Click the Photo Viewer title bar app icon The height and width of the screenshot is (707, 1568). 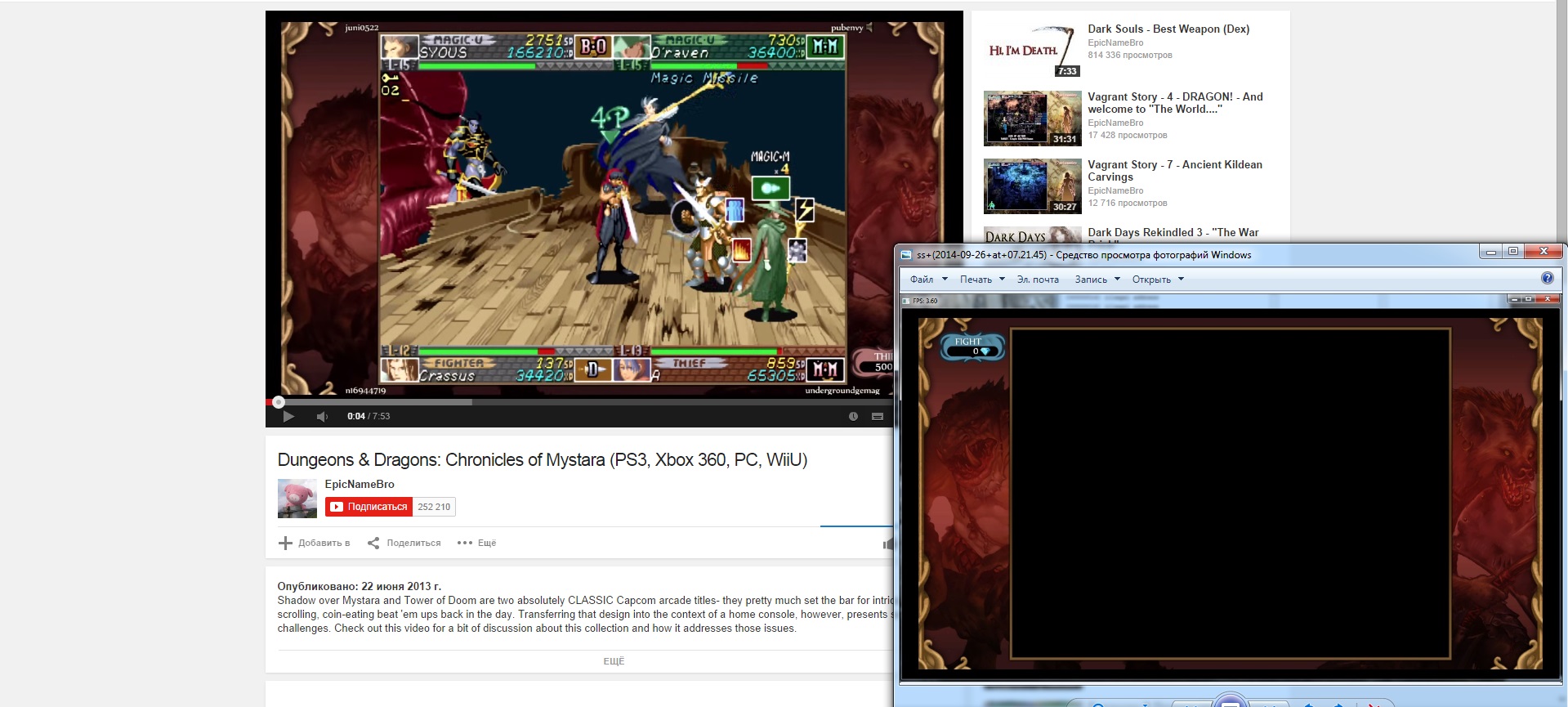pos(906,255)
